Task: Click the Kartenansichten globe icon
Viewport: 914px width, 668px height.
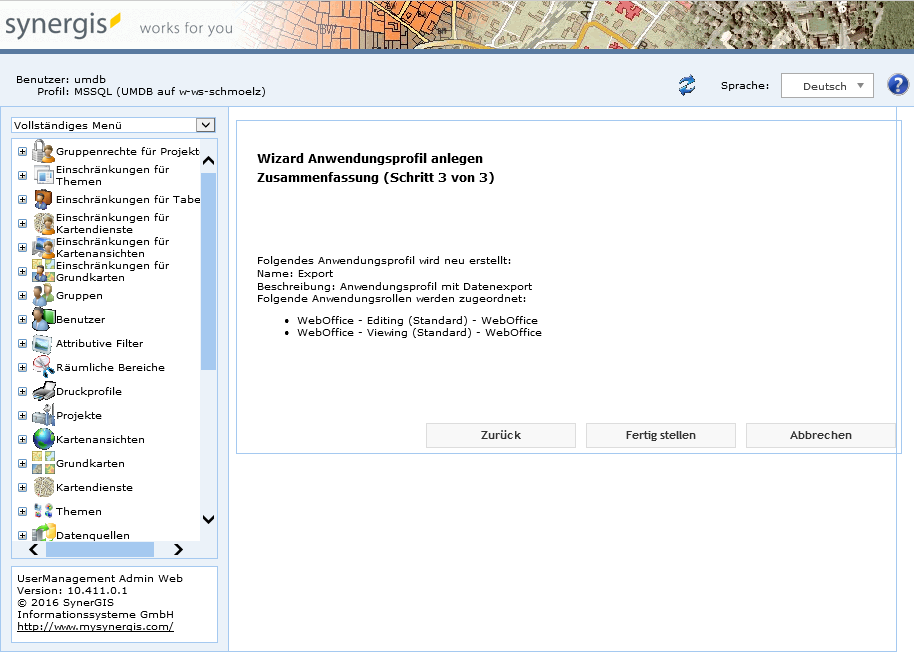Action: point(43,440)
